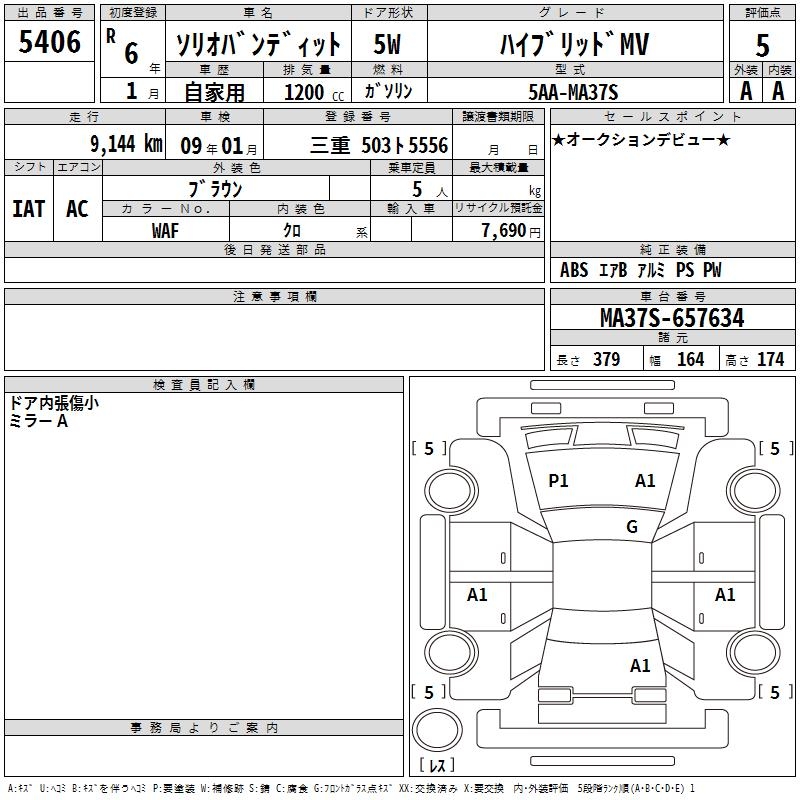Screen dimensions: 800x800
Task: Select the exterior color ブラウン
Action: (x=215, y=189)
